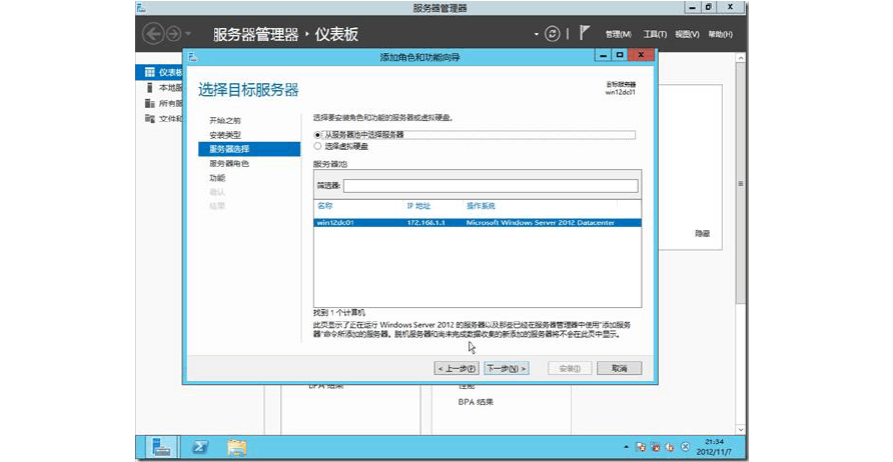The image size is (893, 462).
Task: Select the 选择虚拟硬盘 radio option
Action: click(318, 146)
